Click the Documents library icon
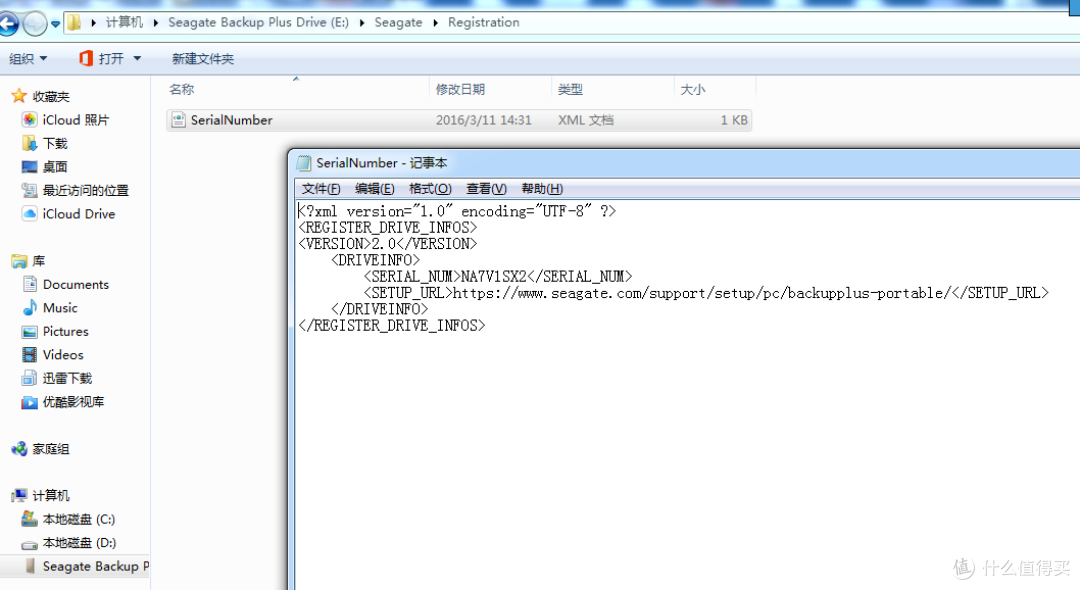 [29, 284]
